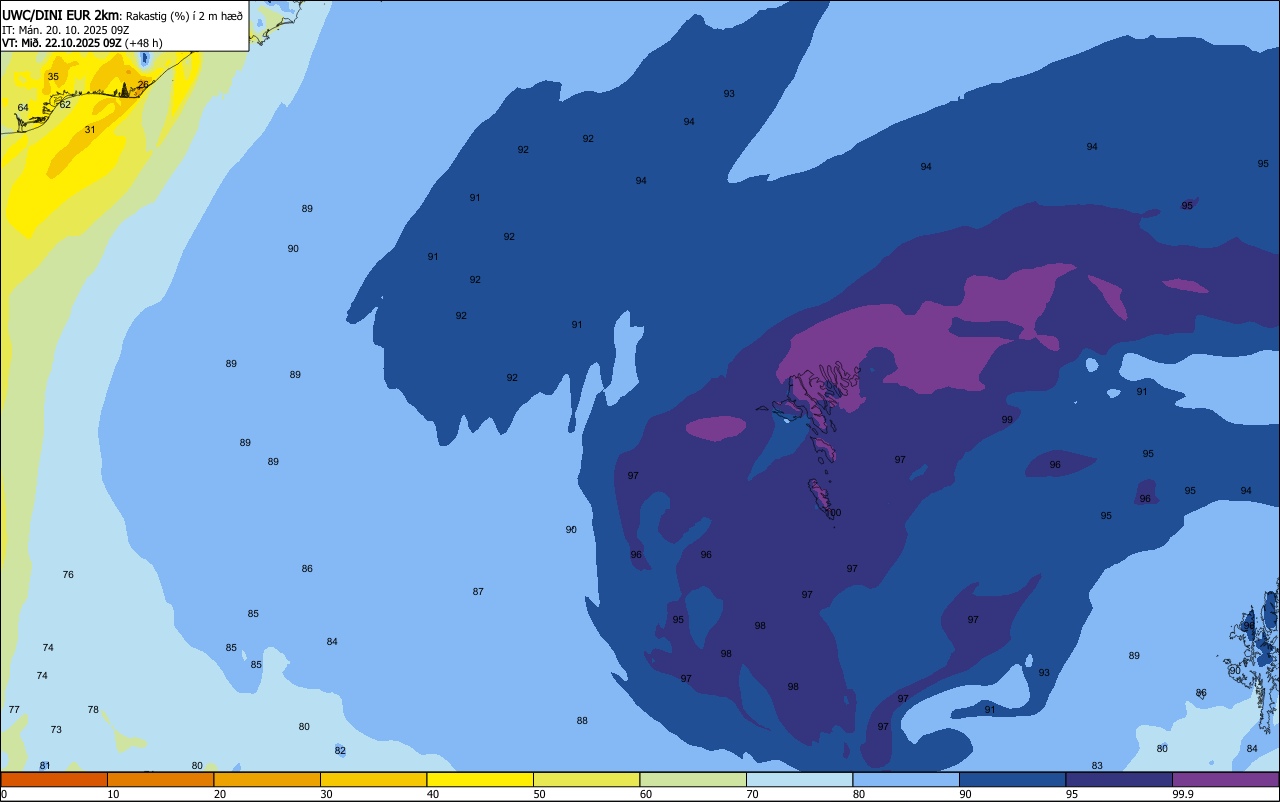The height and width of the screenshot is (802, 1280).
Task: Click the 'UWC/DINI EUR 2km' title text
Action: click(61, 15)
